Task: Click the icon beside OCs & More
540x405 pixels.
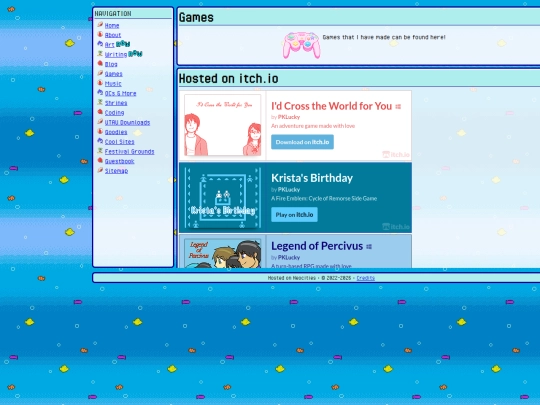Action: (100, 92)
